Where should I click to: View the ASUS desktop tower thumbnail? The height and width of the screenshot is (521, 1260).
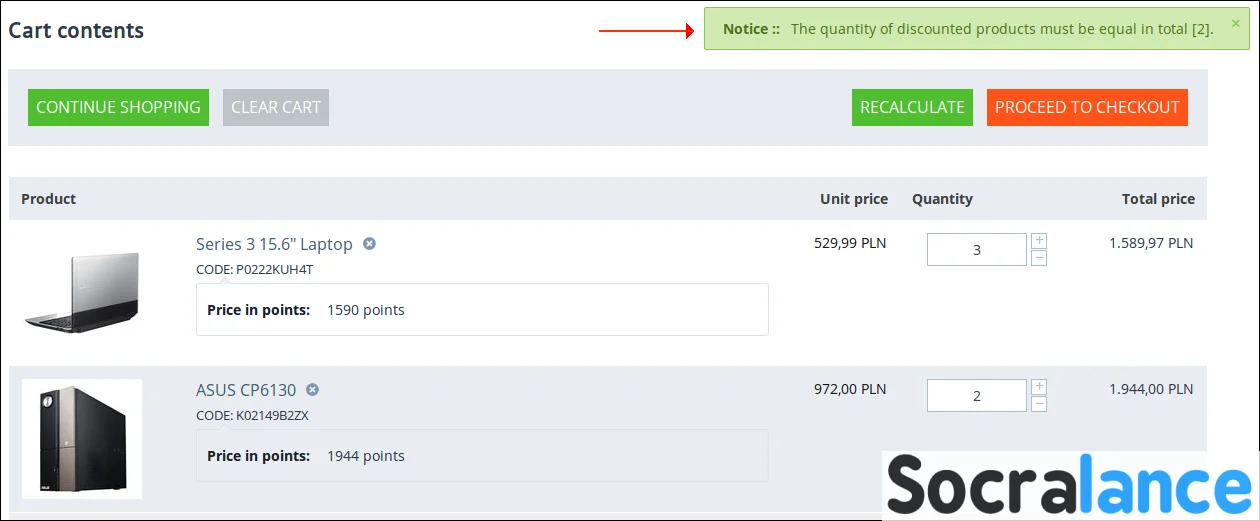point(82,439)
